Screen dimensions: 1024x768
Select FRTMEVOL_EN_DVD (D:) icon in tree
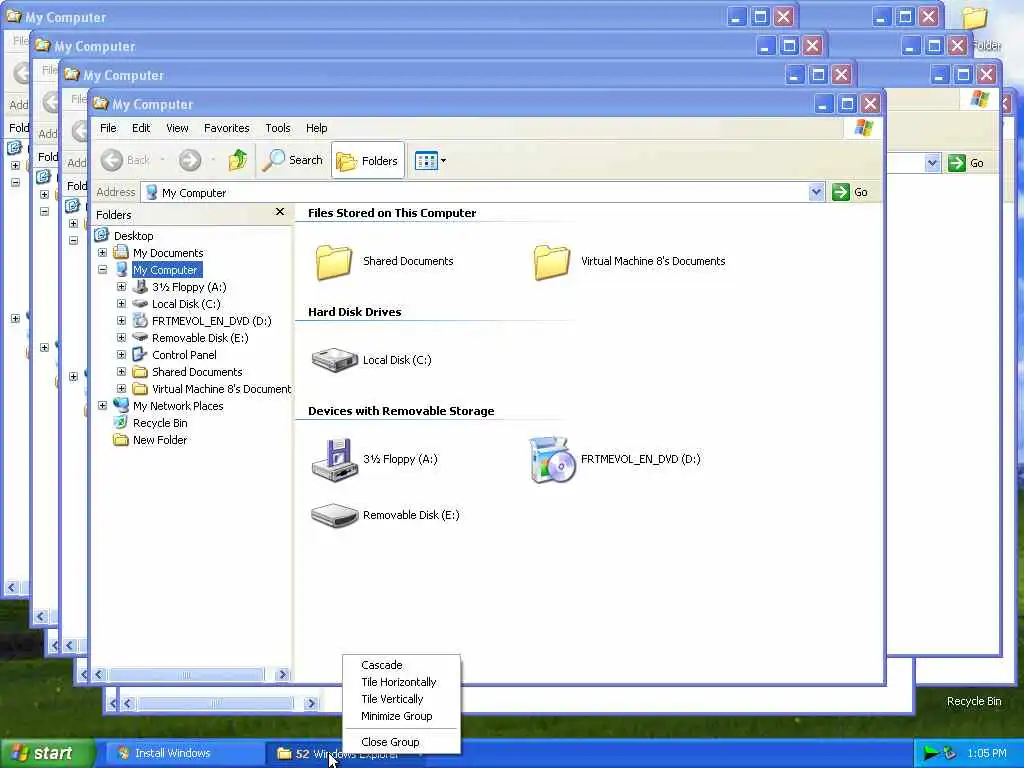(140, 320)
